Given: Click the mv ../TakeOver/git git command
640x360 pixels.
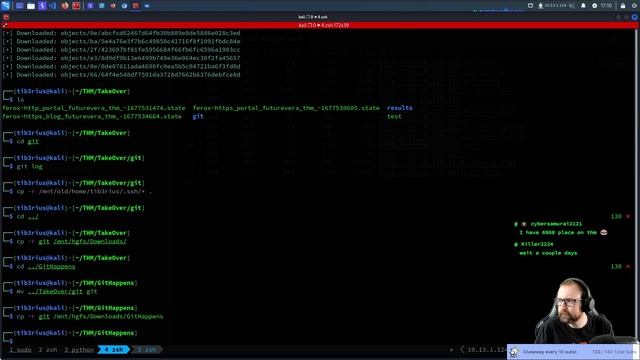Looking at the screenshot, I should 57,291.
